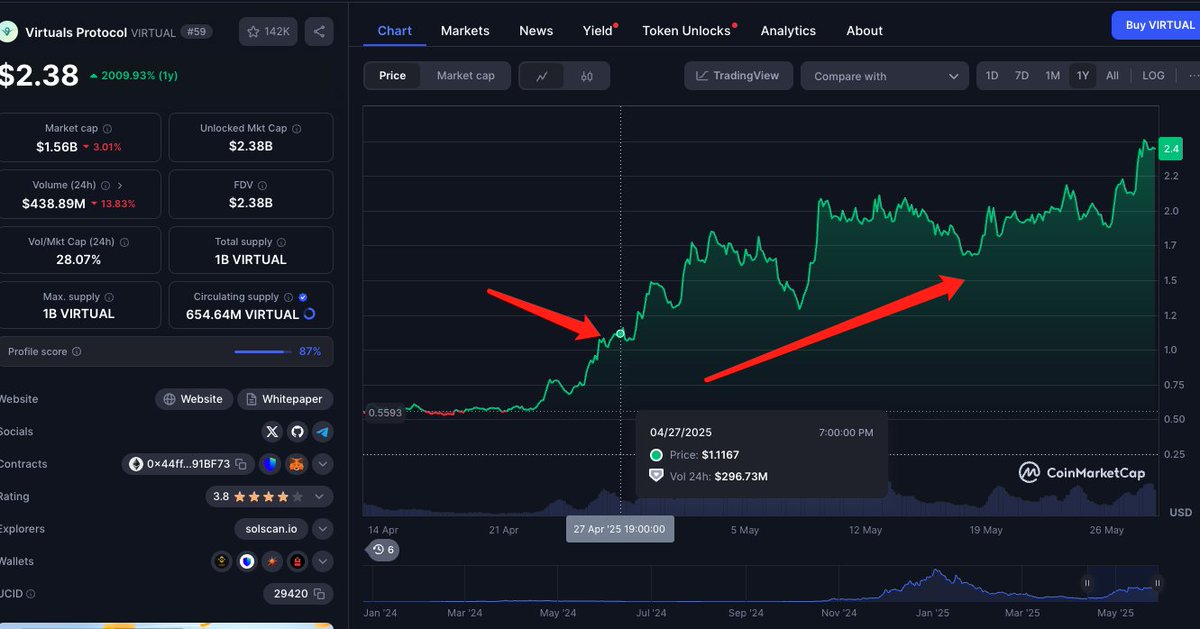
Task: Select line chart style
Action: [542, 76]
